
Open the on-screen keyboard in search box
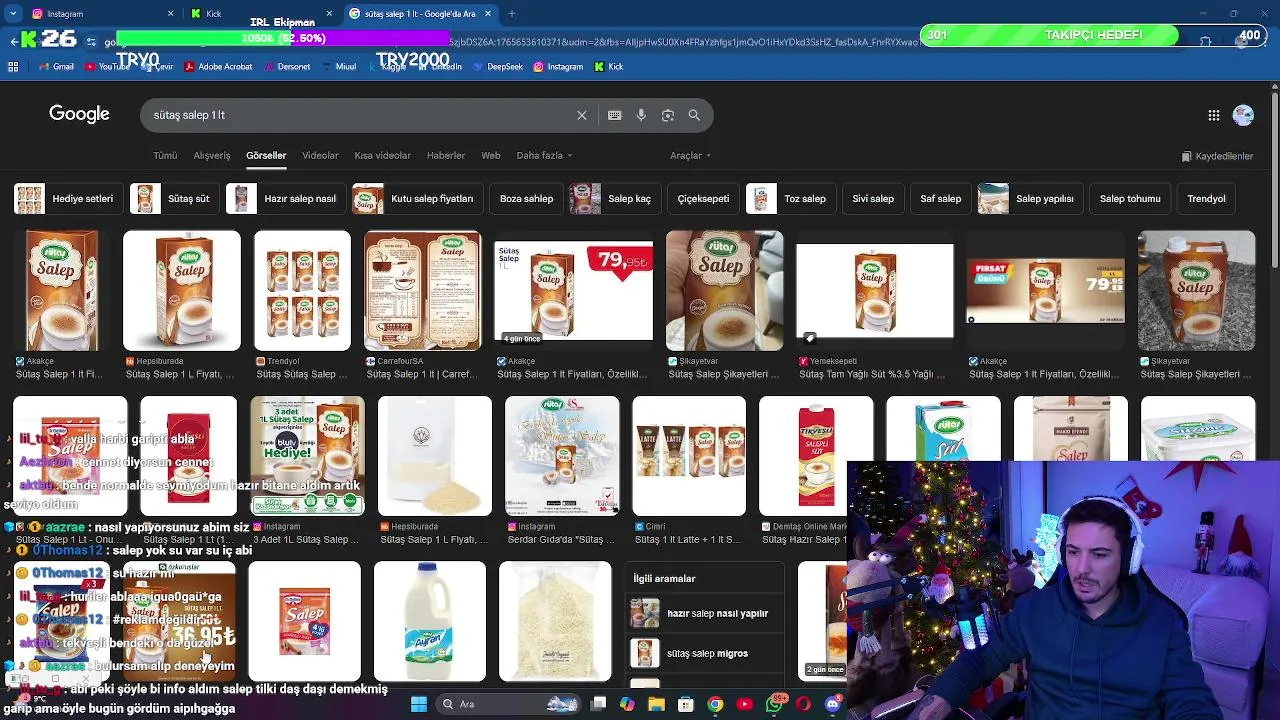click(614, 115)
